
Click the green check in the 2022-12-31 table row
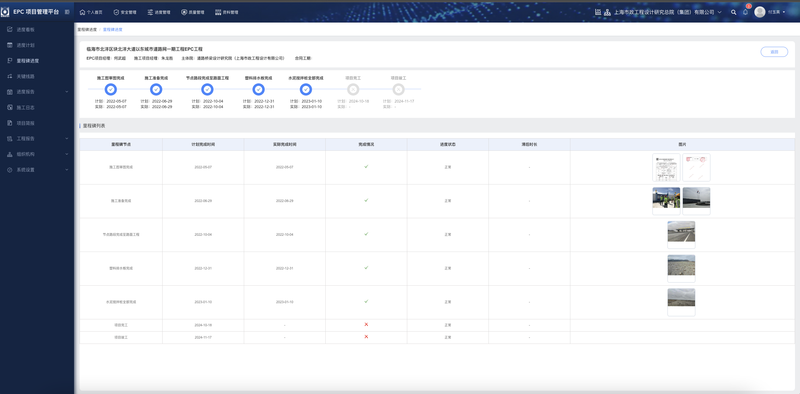click(366, 268)
